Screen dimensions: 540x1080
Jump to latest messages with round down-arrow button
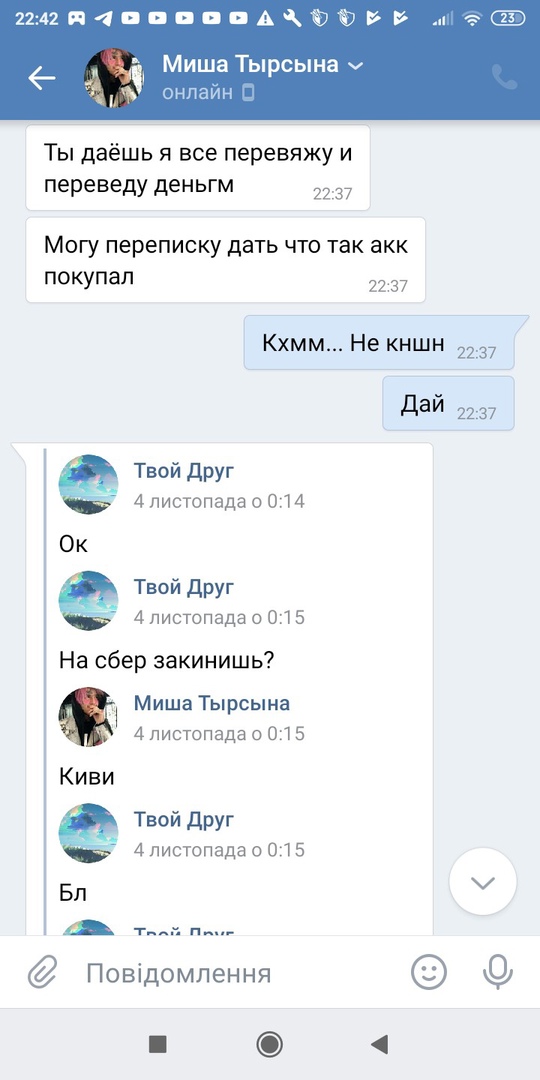click(x=483, y=882)
